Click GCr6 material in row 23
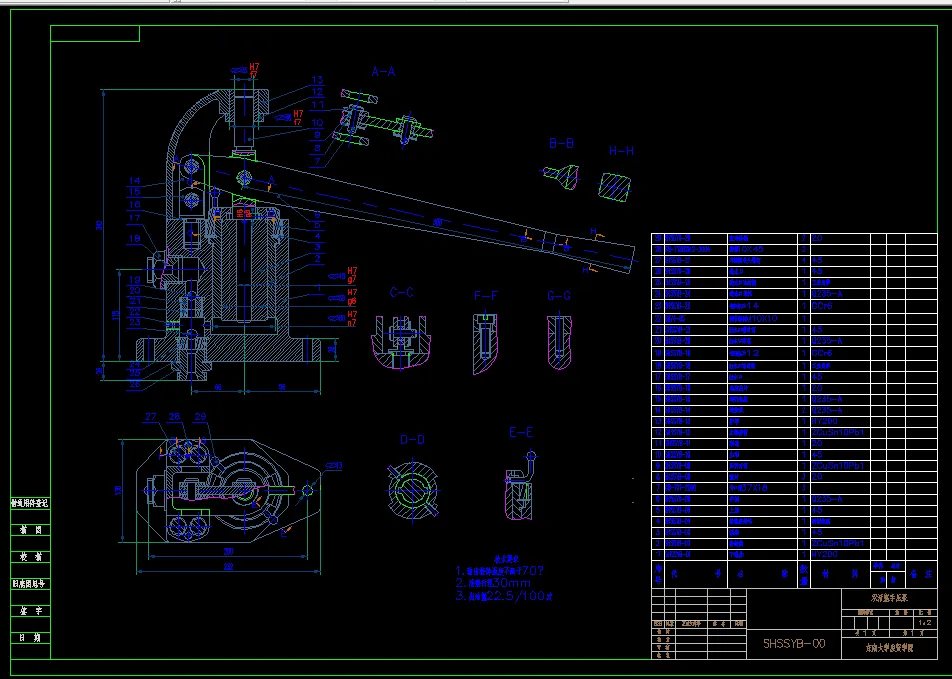The width and height of the screenshot is (952, 679). point(824,306)
